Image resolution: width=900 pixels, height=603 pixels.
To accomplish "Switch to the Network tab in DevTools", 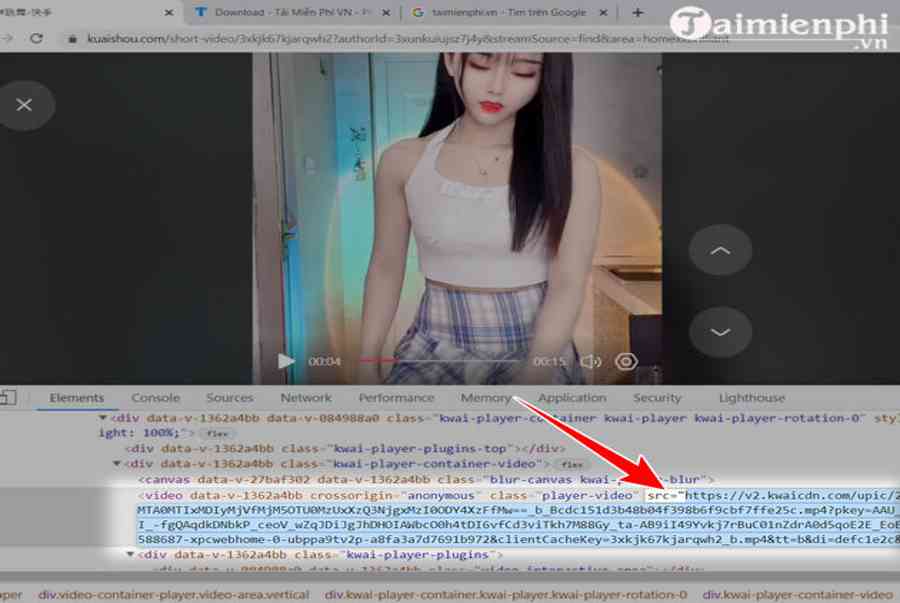I will point(306,398).
